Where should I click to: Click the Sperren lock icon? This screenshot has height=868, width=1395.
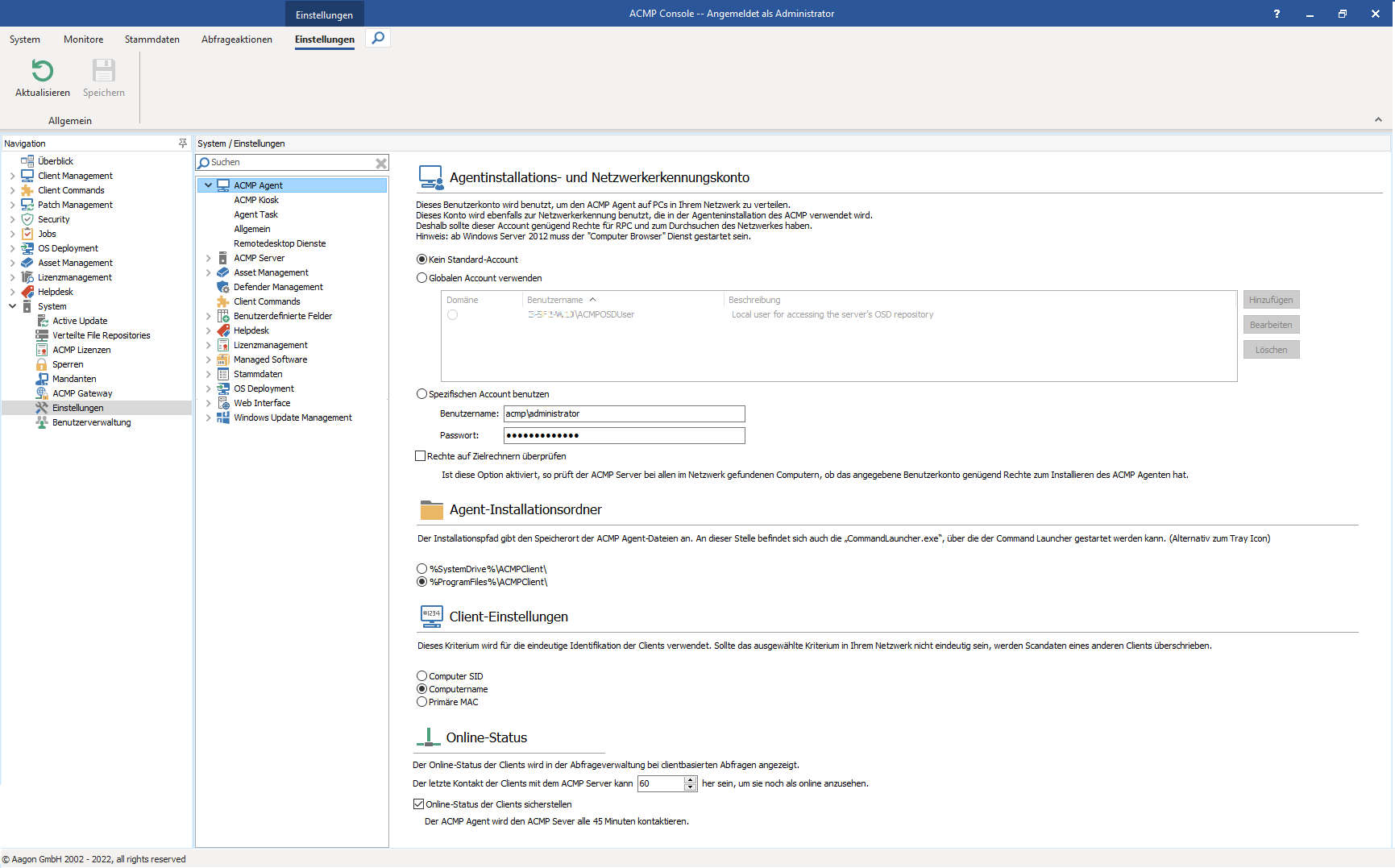pyautogui.click(x=42, y=364)
